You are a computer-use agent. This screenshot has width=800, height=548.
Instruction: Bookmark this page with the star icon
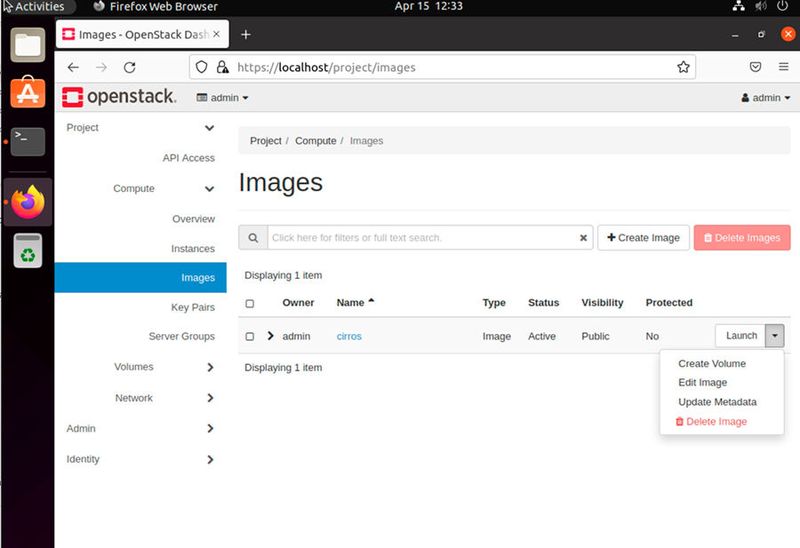point(683,67)
